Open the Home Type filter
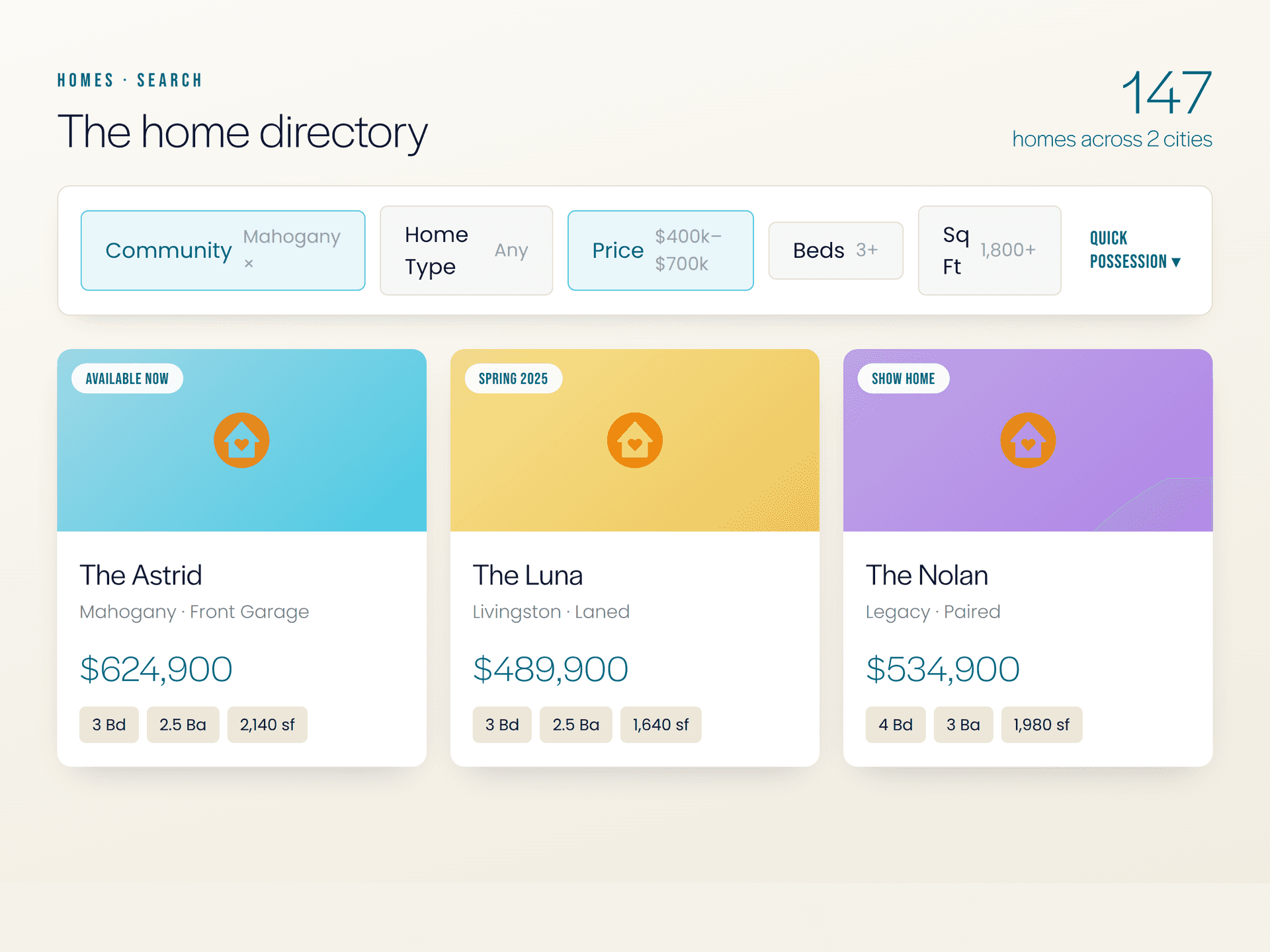This screenshot has height=952, width=1270. click(x=466, y=251)
